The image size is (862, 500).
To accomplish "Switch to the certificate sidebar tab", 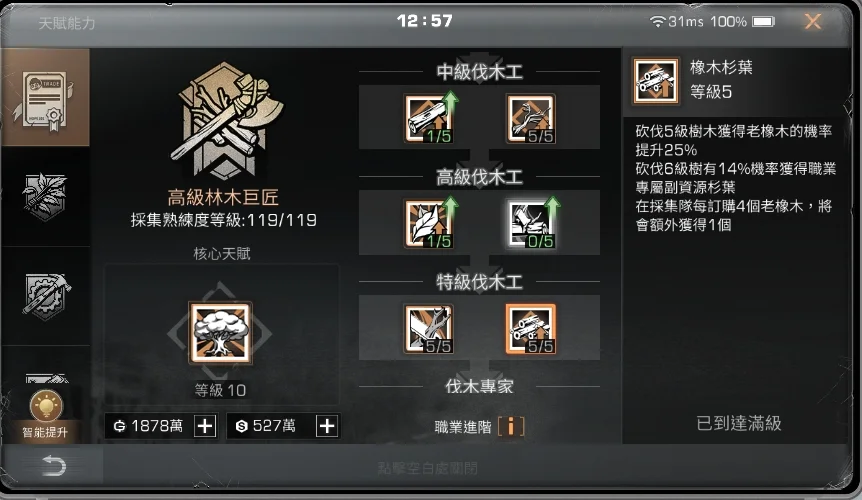I will pyautogui.click(x=45, y=98).
